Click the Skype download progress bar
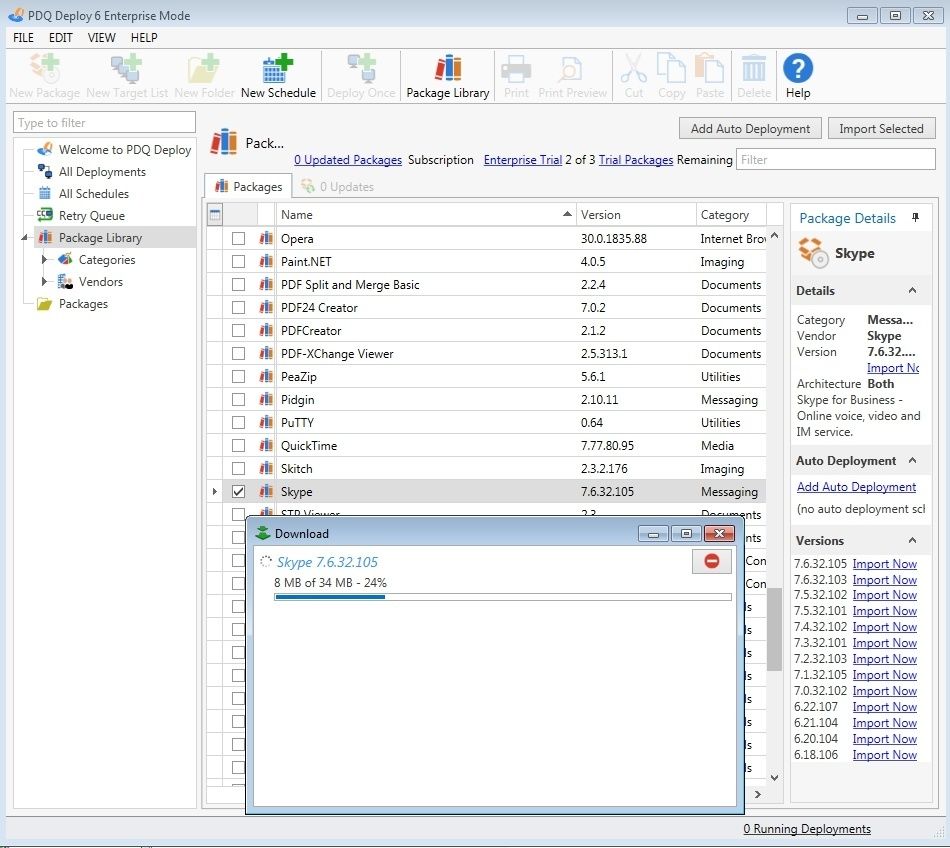 502,597
